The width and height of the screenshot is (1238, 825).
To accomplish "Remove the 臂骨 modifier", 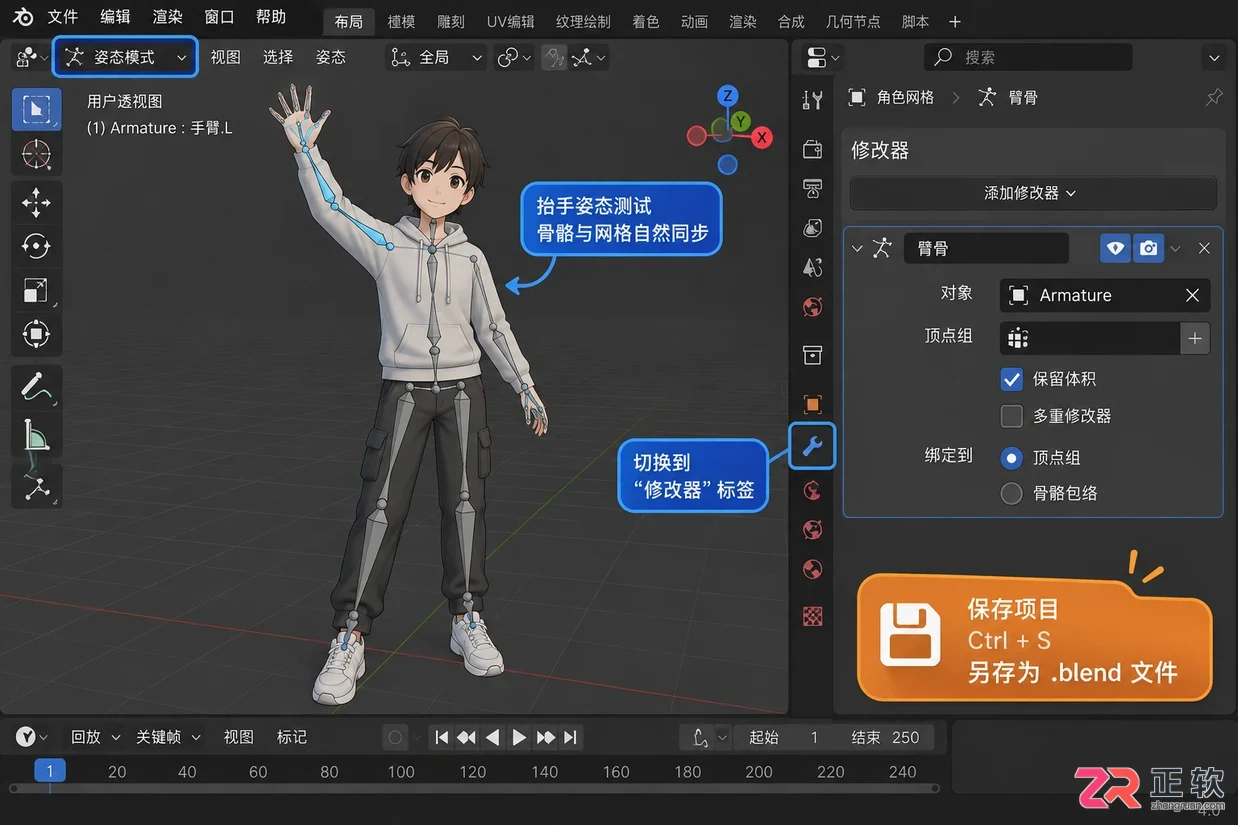I will (x=1204, y=248).
